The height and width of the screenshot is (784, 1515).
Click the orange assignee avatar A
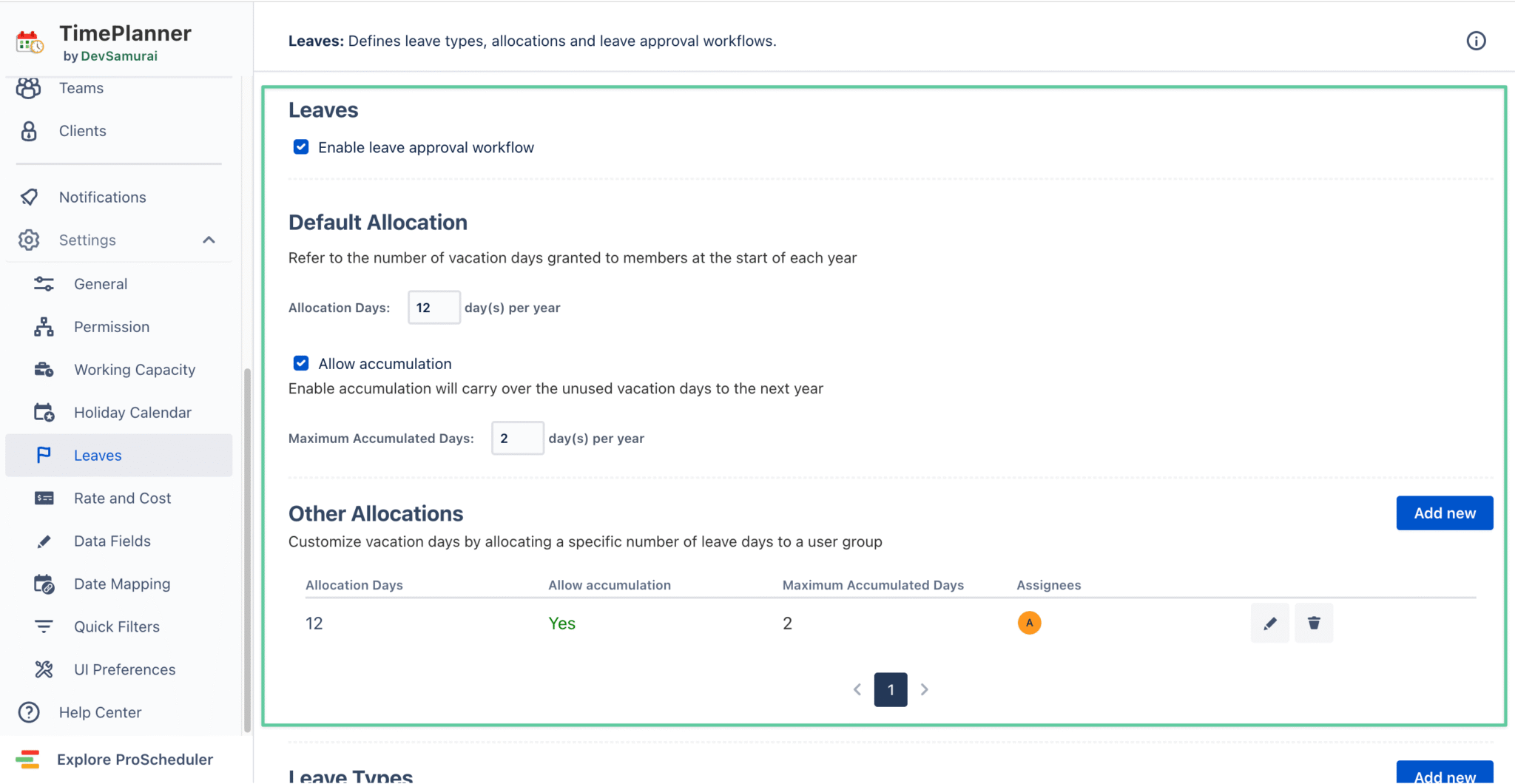point(1029,623)
